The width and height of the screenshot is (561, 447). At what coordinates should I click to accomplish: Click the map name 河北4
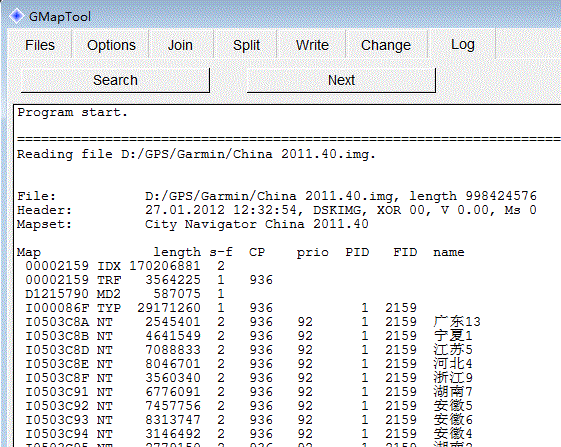[x=453, y=364]
